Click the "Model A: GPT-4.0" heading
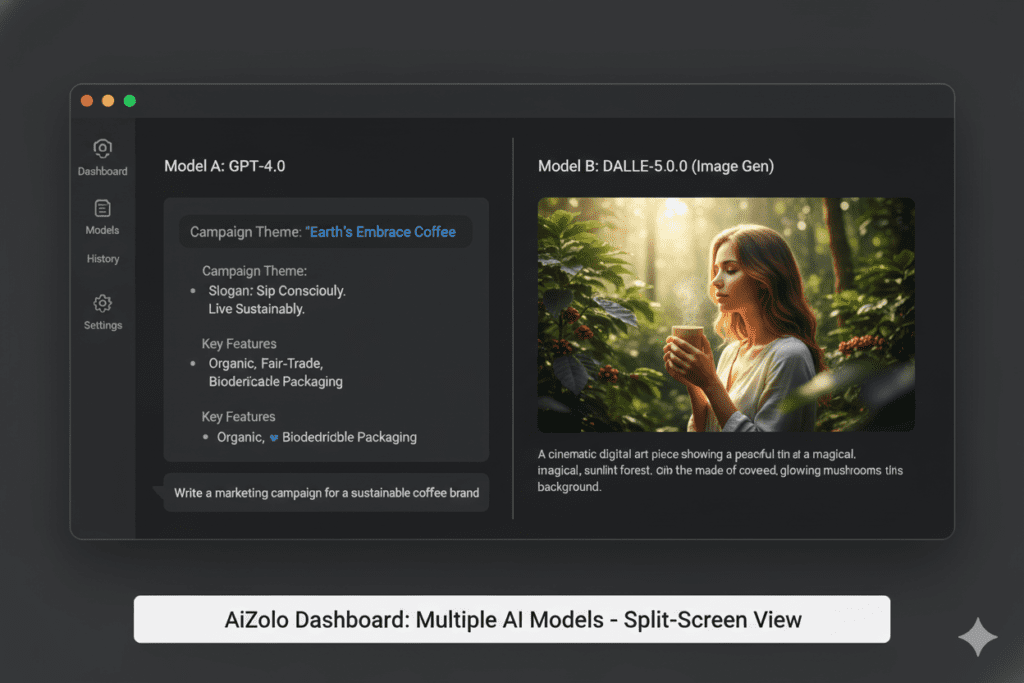 click(224, 166)
